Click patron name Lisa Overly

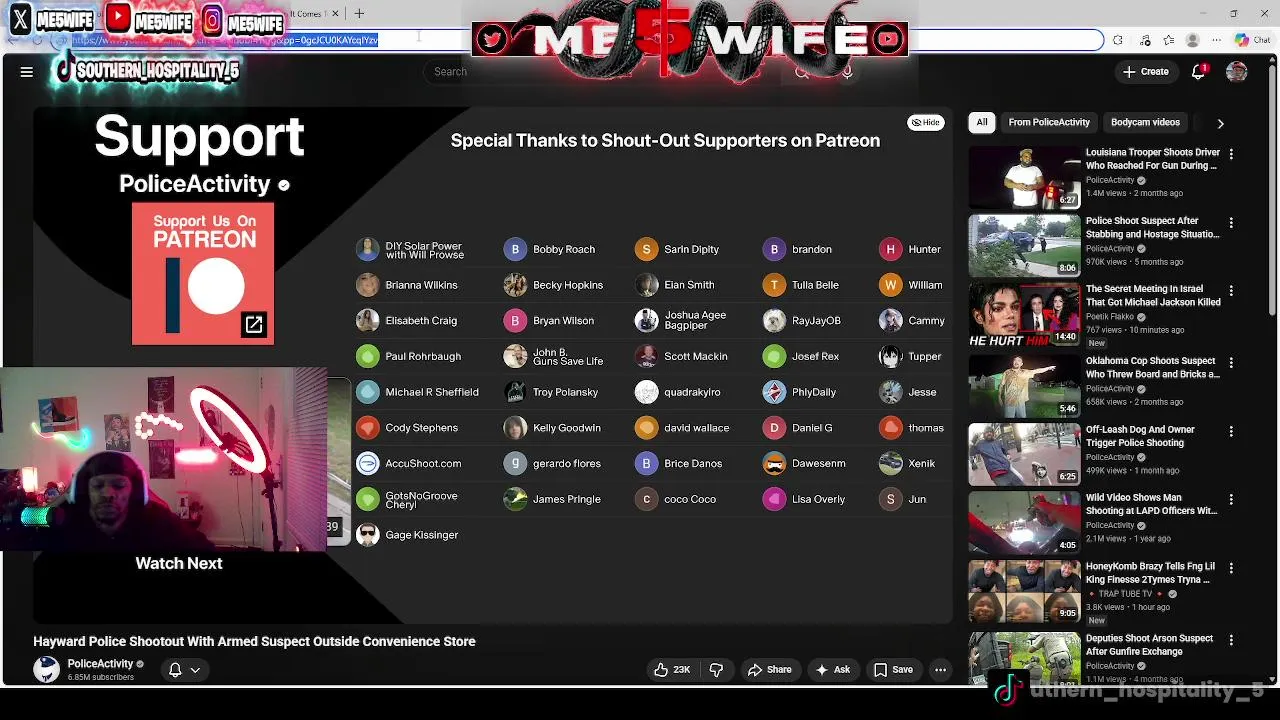(818, 499)
